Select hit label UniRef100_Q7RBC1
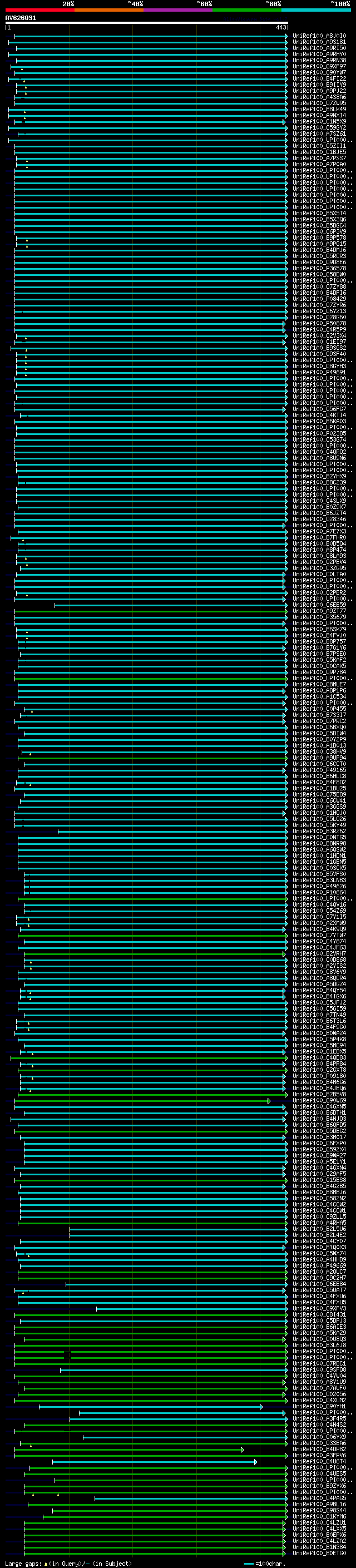The width and height of the screenshot is (356, 1568). pyautogui.click(x=319, y=1364)
